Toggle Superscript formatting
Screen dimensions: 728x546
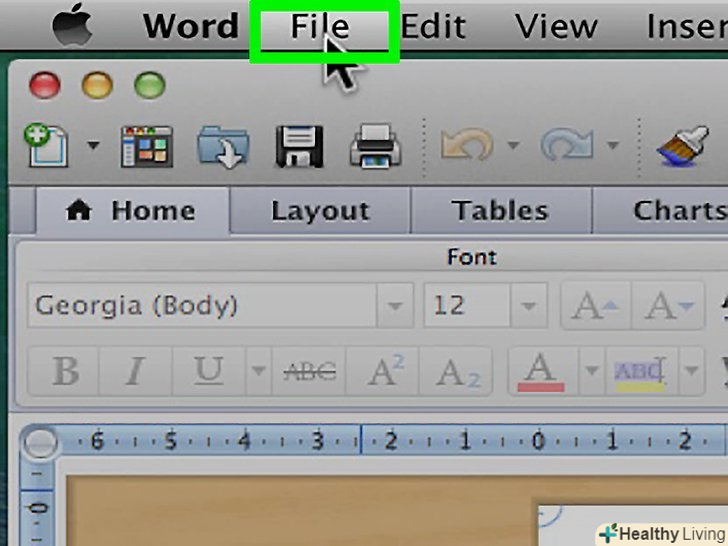pos(384,371)
